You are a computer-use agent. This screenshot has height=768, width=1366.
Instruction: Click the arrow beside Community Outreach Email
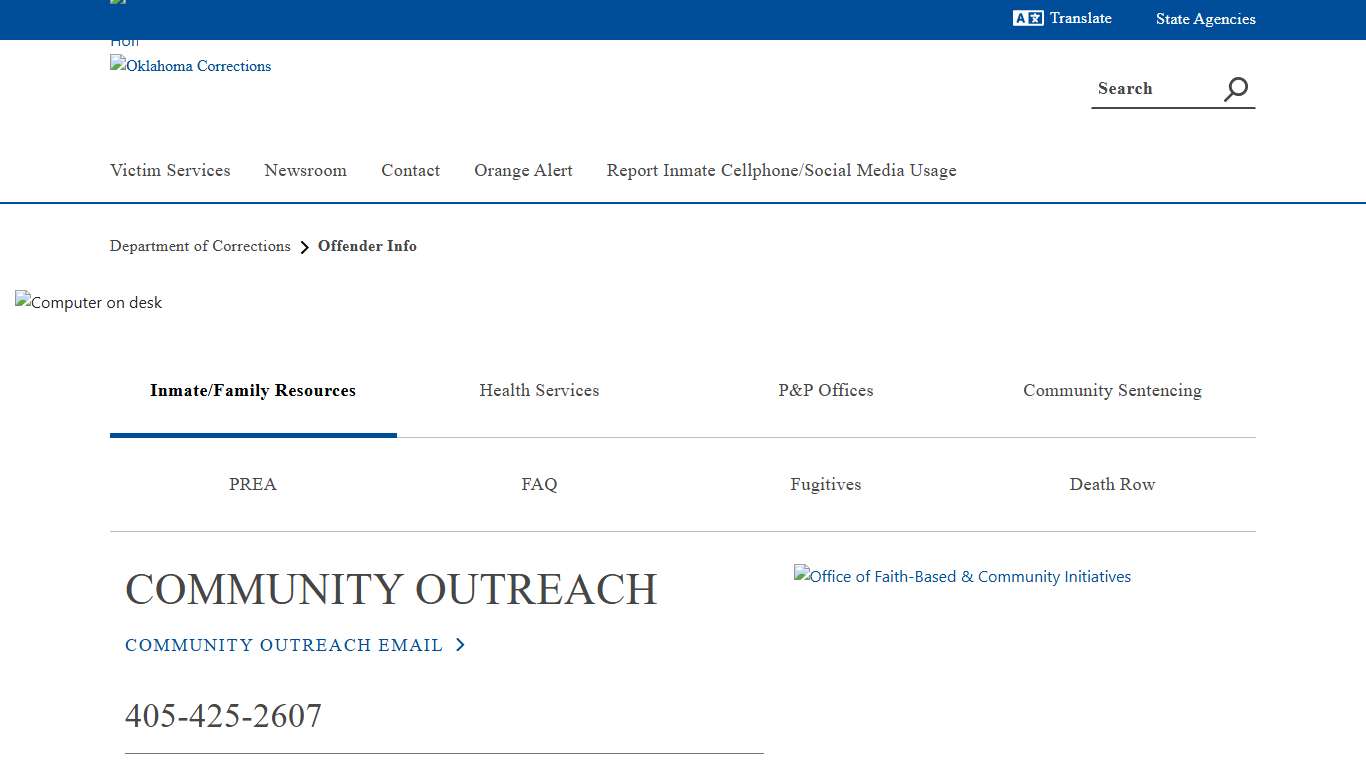(x=460, y=645)
